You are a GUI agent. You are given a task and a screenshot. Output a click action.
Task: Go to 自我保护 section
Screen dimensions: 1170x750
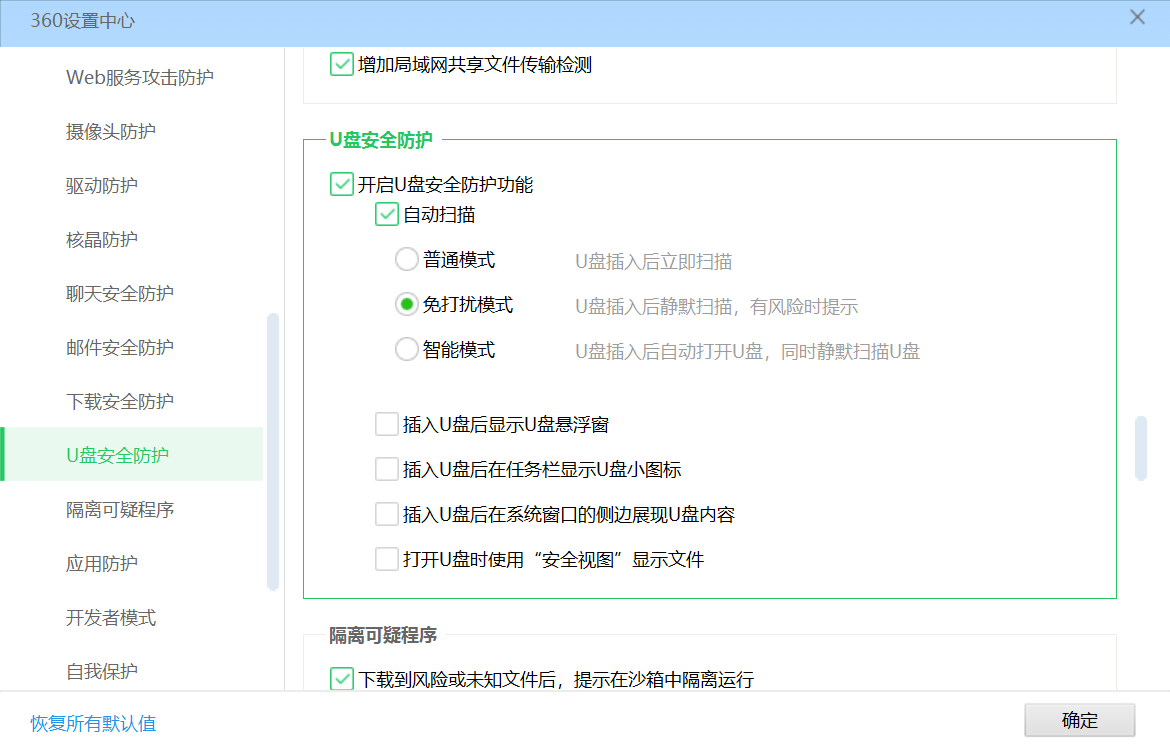point(101,671)
